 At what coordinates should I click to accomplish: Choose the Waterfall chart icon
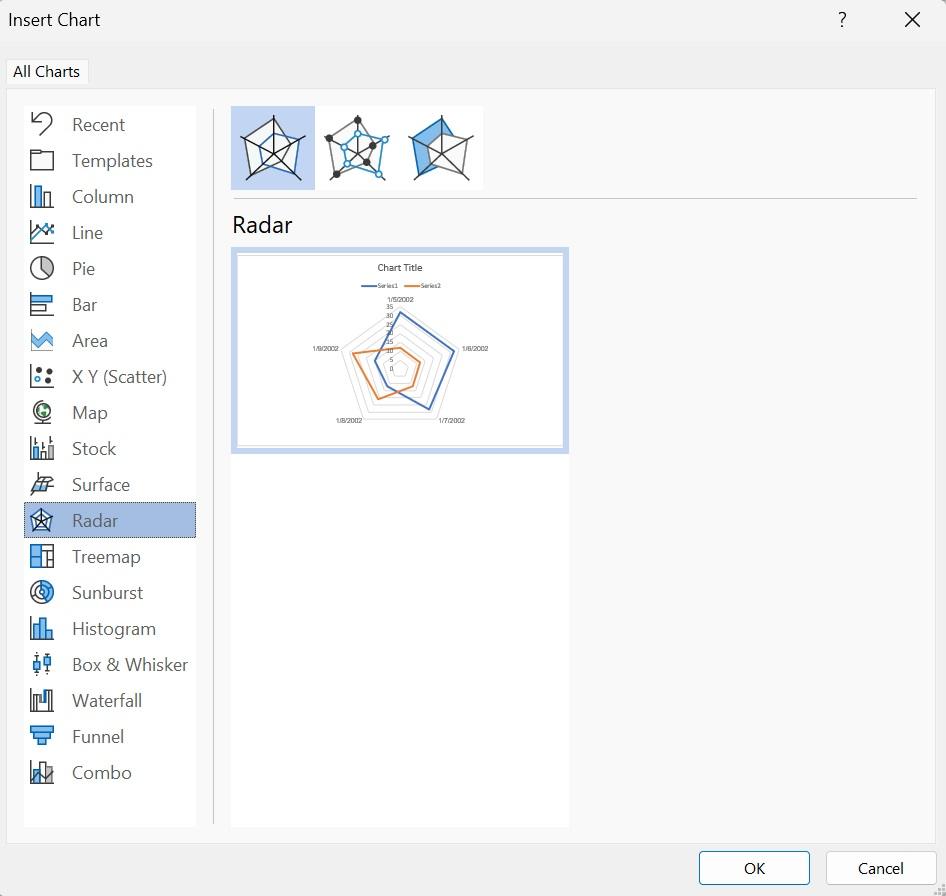(42, 701)
